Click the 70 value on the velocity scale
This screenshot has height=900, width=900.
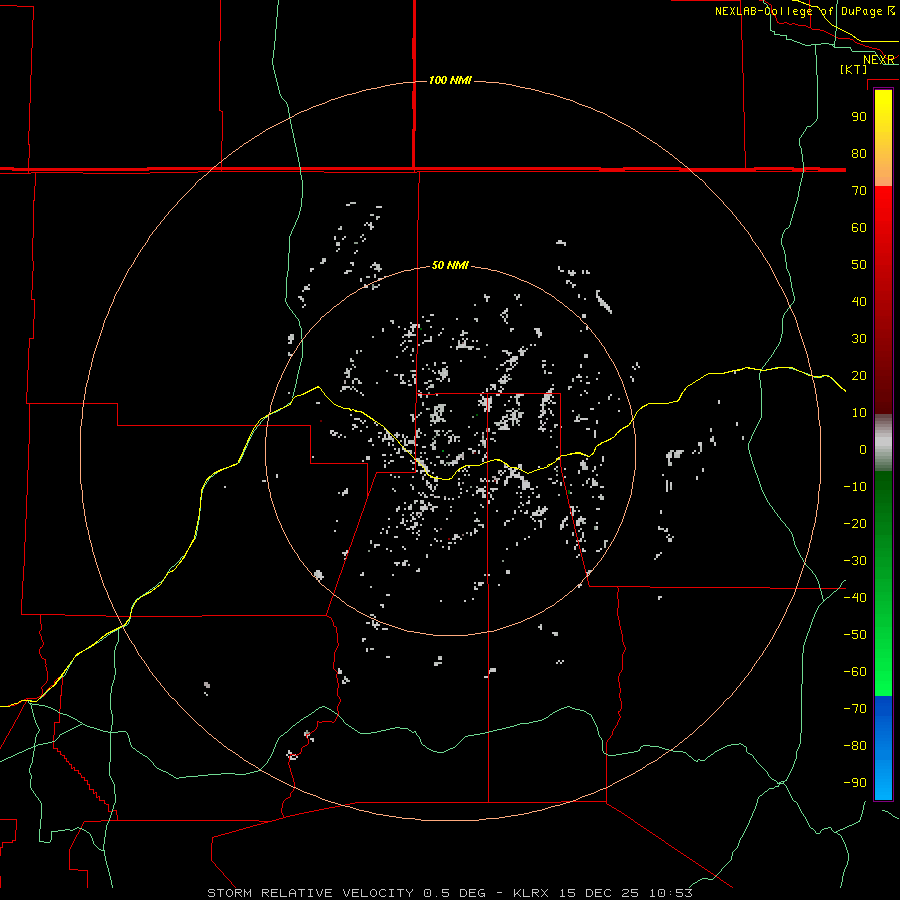tap(859, 191)
